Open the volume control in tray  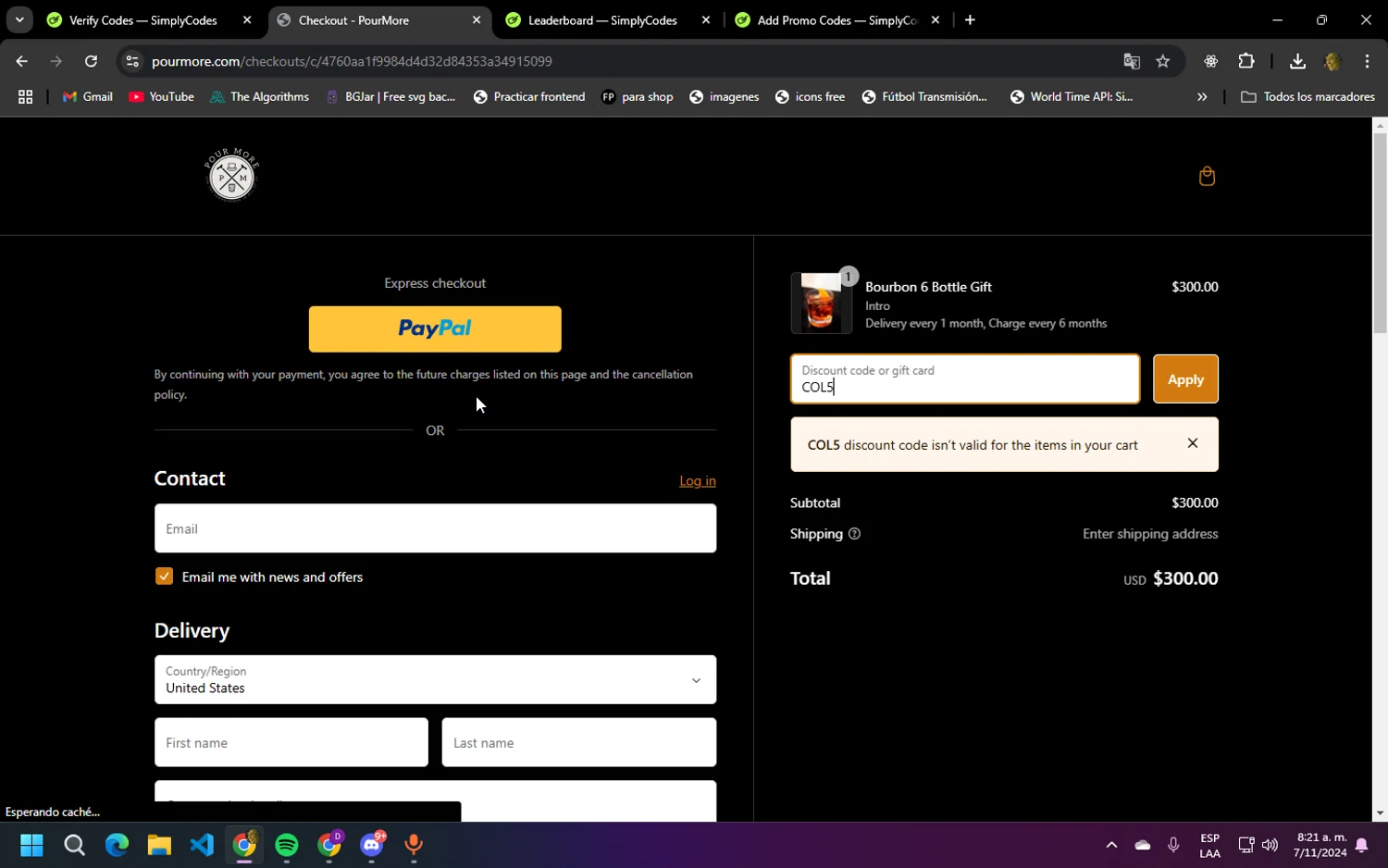point(1270,845)
